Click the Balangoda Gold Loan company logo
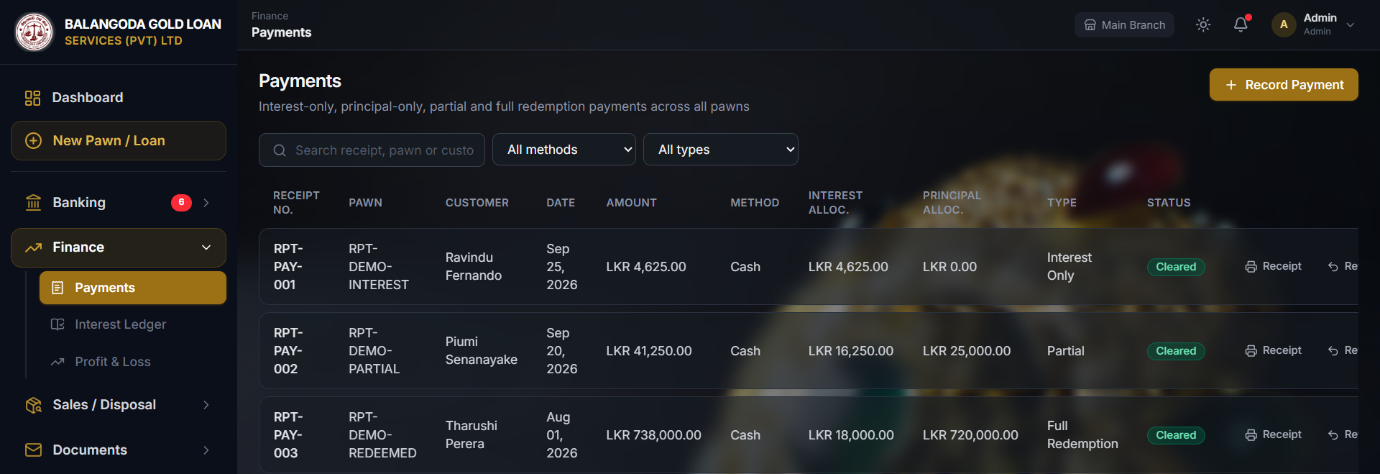This screenshot has width=1380, height=474. 35,31
